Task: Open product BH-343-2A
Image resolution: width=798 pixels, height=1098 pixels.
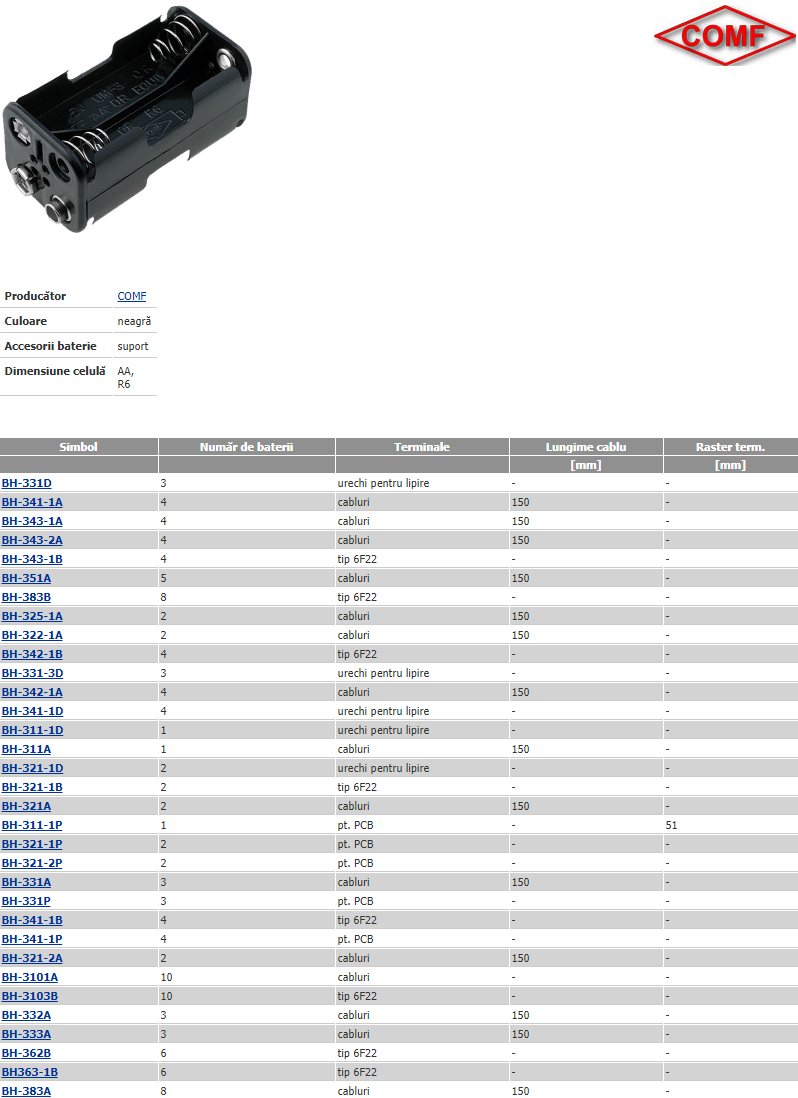Action: tap(32, 540)
